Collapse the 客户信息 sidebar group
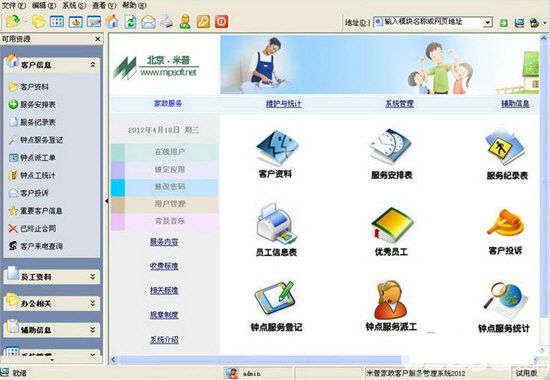 coord(93,65)
